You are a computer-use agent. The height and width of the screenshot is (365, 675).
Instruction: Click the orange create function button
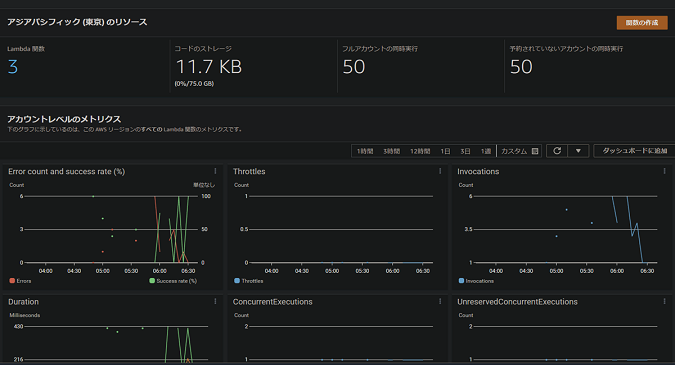642,23
